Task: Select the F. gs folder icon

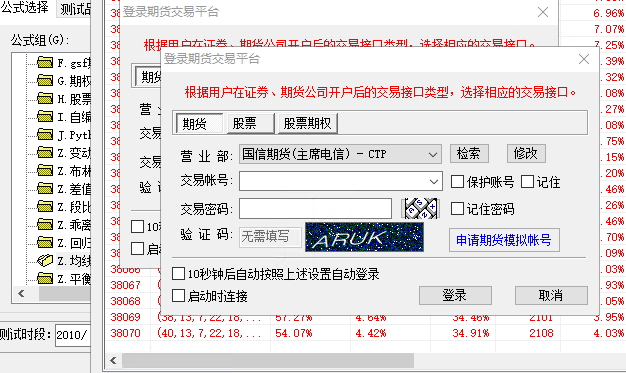Action: (x=45, y=62)
